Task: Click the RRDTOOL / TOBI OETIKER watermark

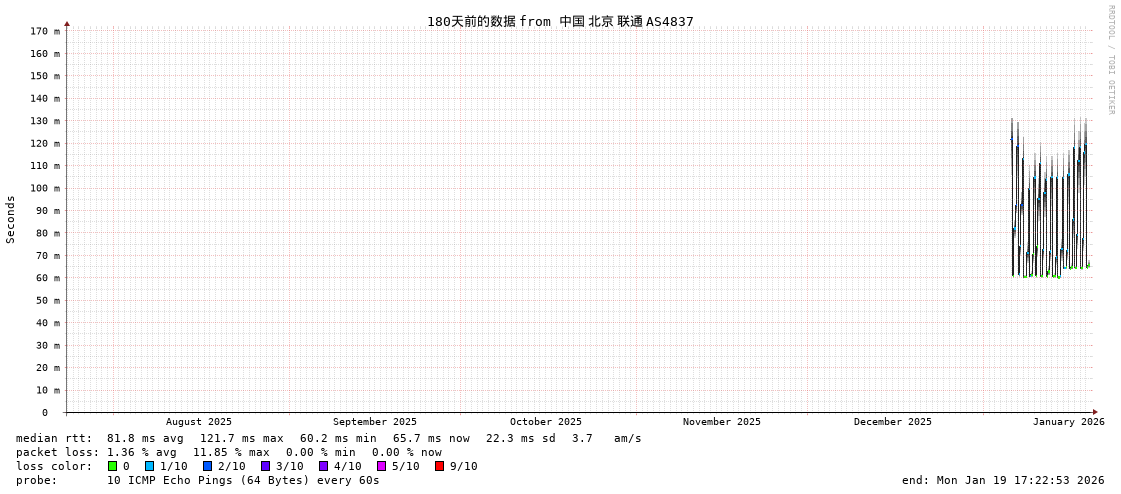Action: pyautogui.click(x=1111, y=59)
